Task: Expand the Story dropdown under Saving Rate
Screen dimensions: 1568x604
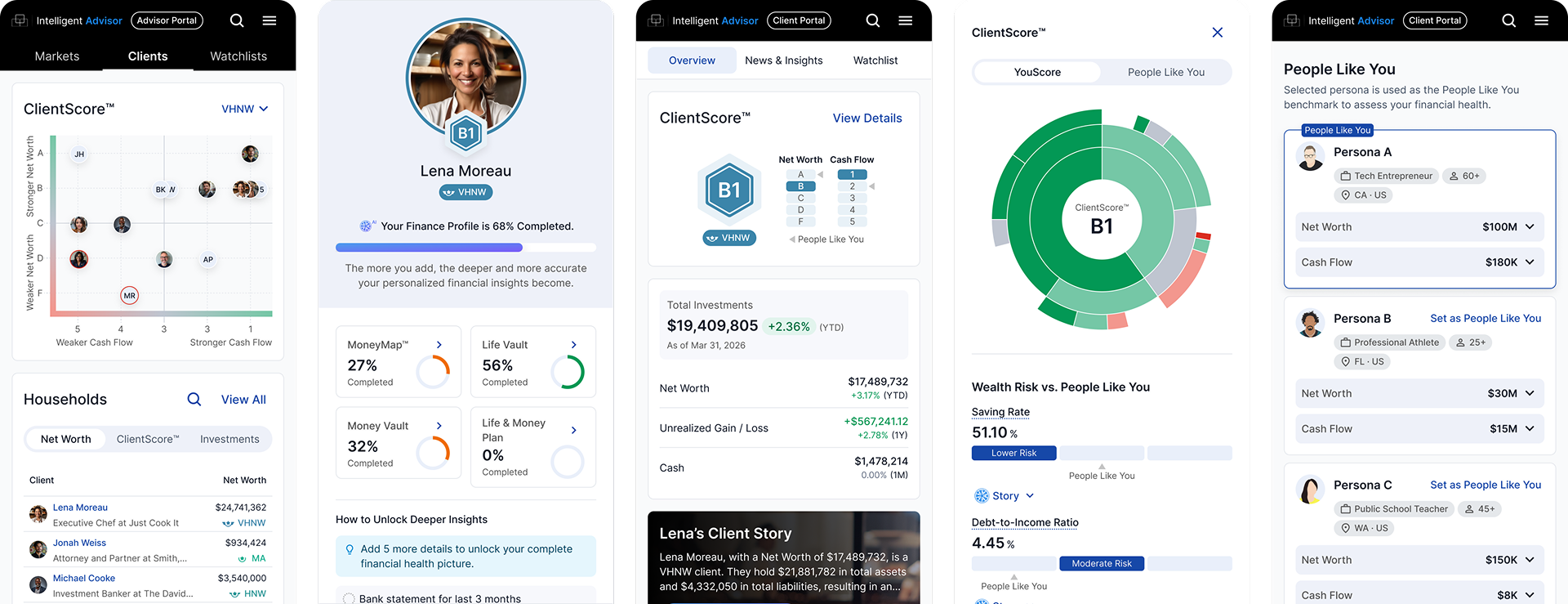Action: point(1004,496)
